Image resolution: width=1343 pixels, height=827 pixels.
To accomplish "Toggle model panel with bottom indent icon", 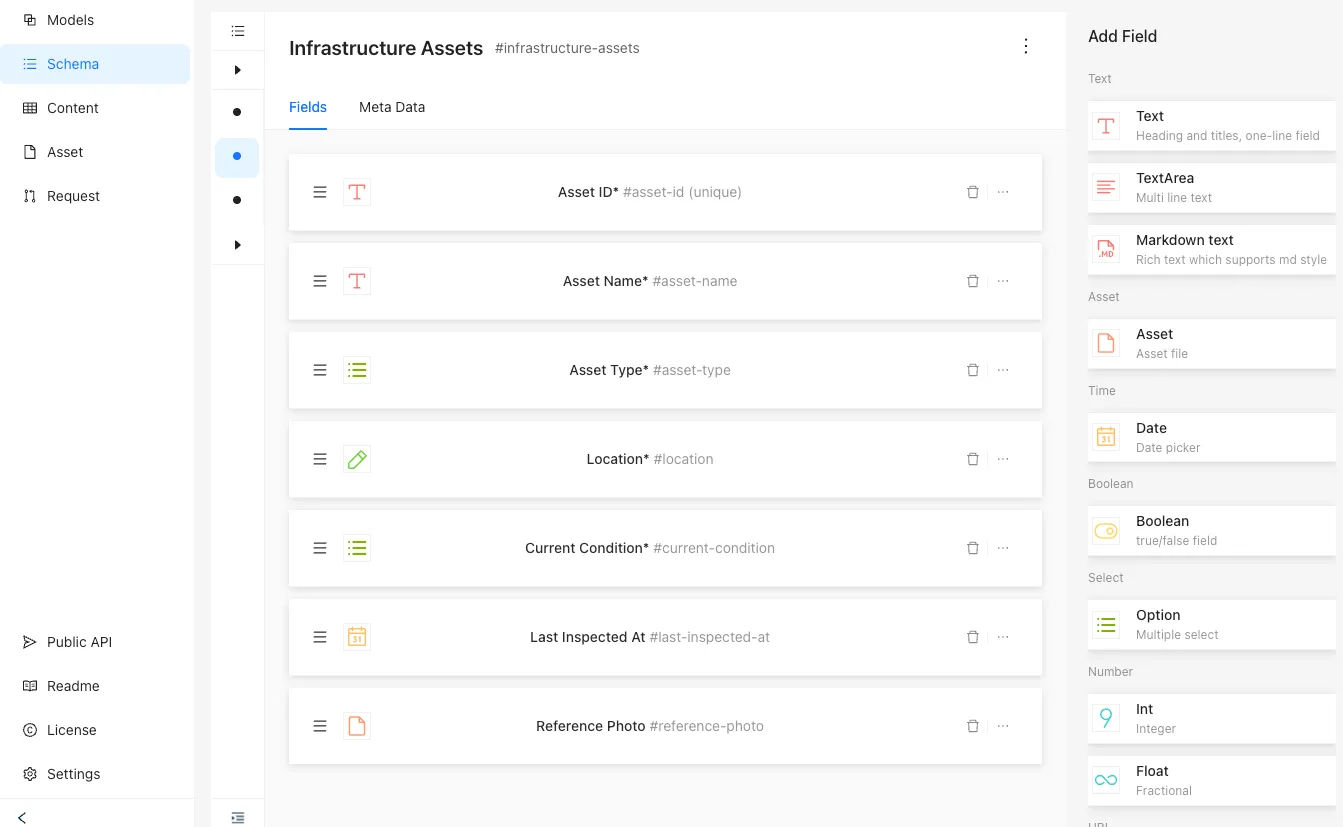I will [x=238, y=817].
